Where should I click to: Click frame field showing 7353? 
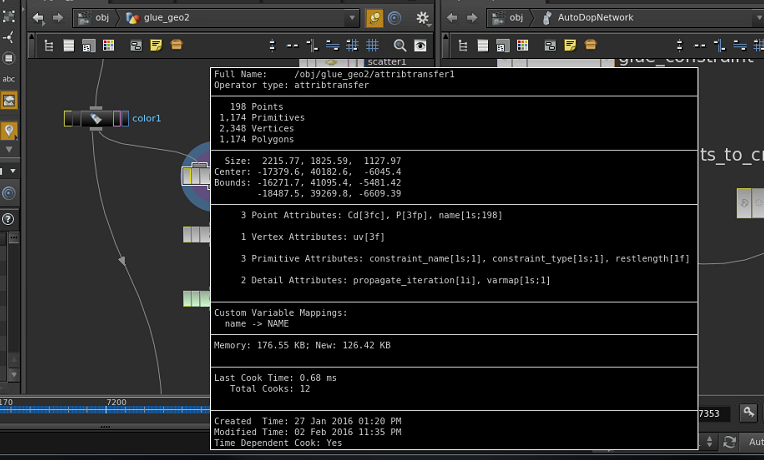pos(714,414)
